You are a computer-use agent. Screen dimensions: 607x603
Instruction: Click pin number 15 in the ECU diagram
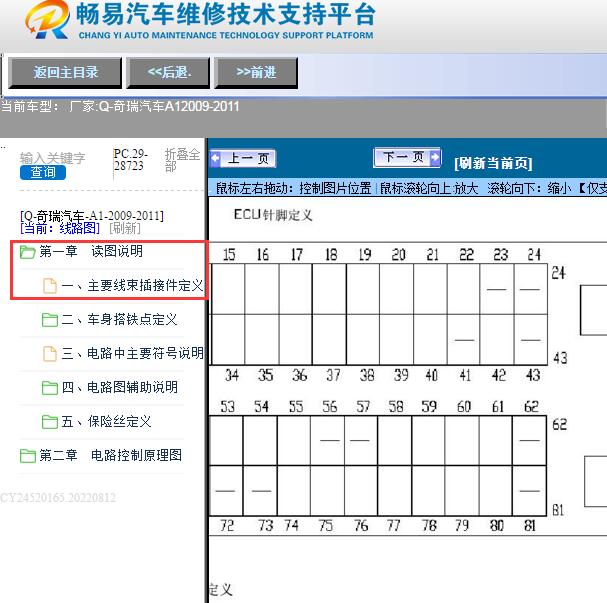229,254
